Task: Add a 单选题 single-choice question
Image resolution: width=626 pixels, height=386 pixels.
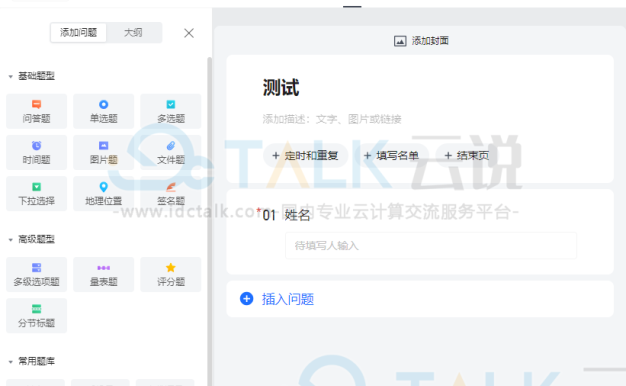Action: point(103,111)
